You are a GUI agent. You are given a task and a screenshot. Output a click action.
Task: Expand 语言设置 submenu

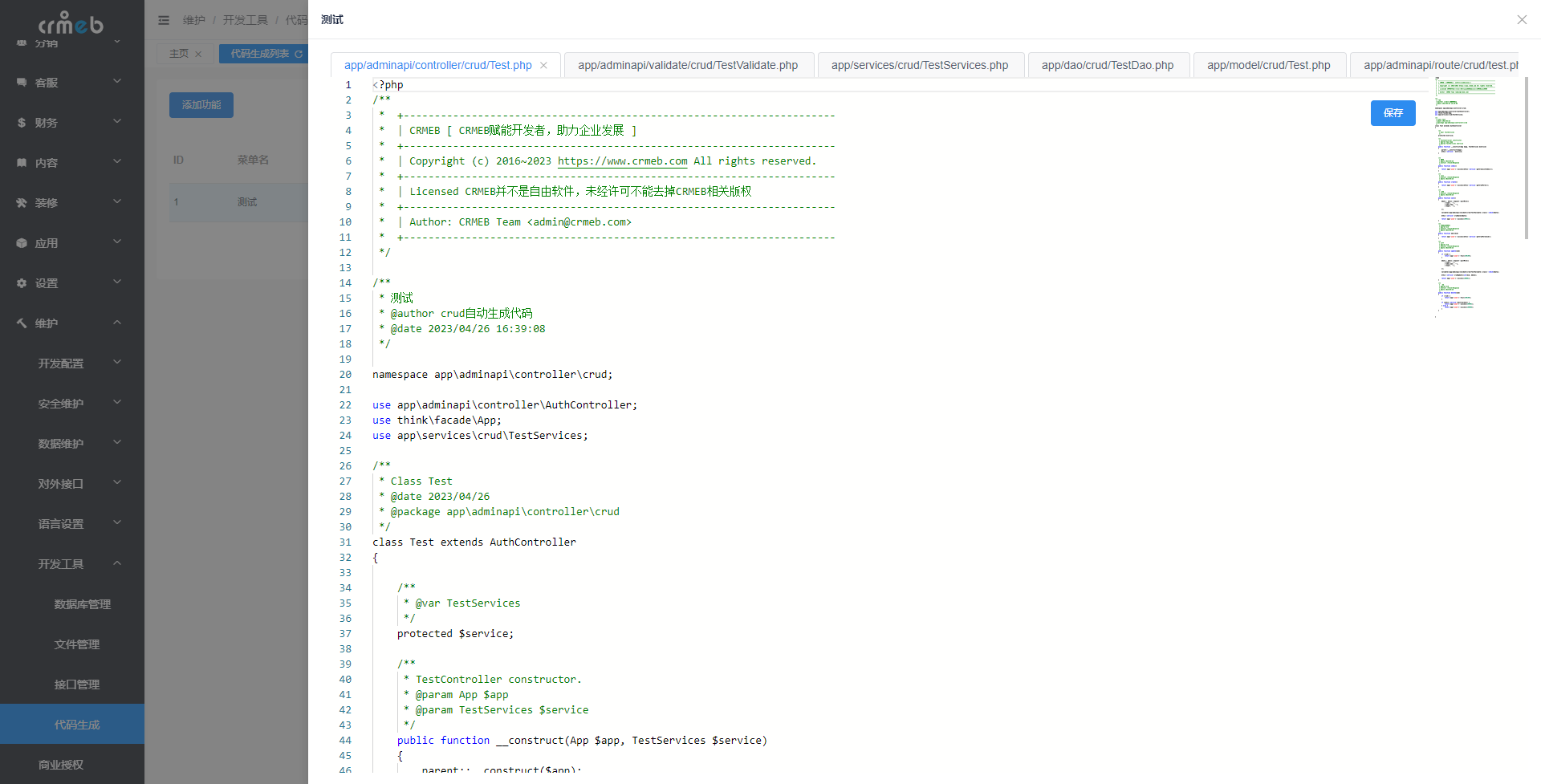tap(72, 523)
